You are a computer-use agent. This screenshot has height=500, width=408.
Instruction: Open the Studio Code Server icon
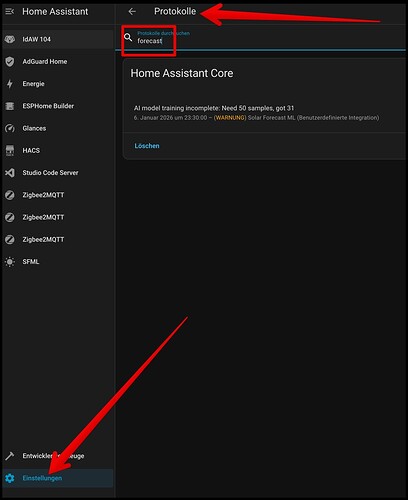tap(10, 173)
